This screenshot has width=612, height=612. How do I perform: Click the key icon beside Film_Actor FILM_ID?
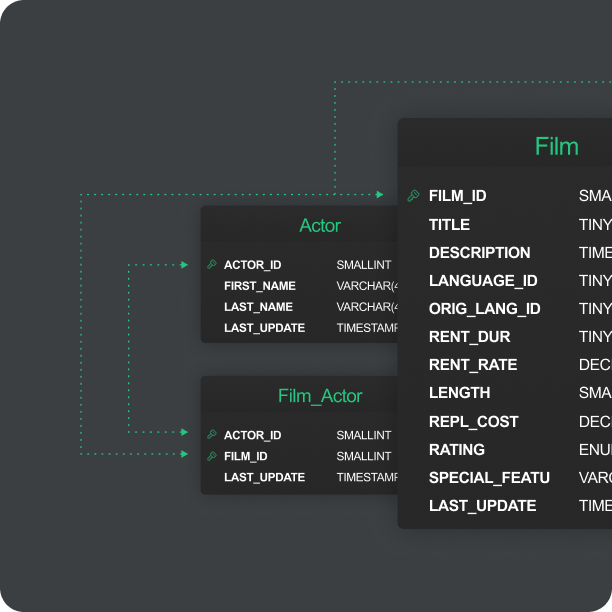tap(212, 456)
